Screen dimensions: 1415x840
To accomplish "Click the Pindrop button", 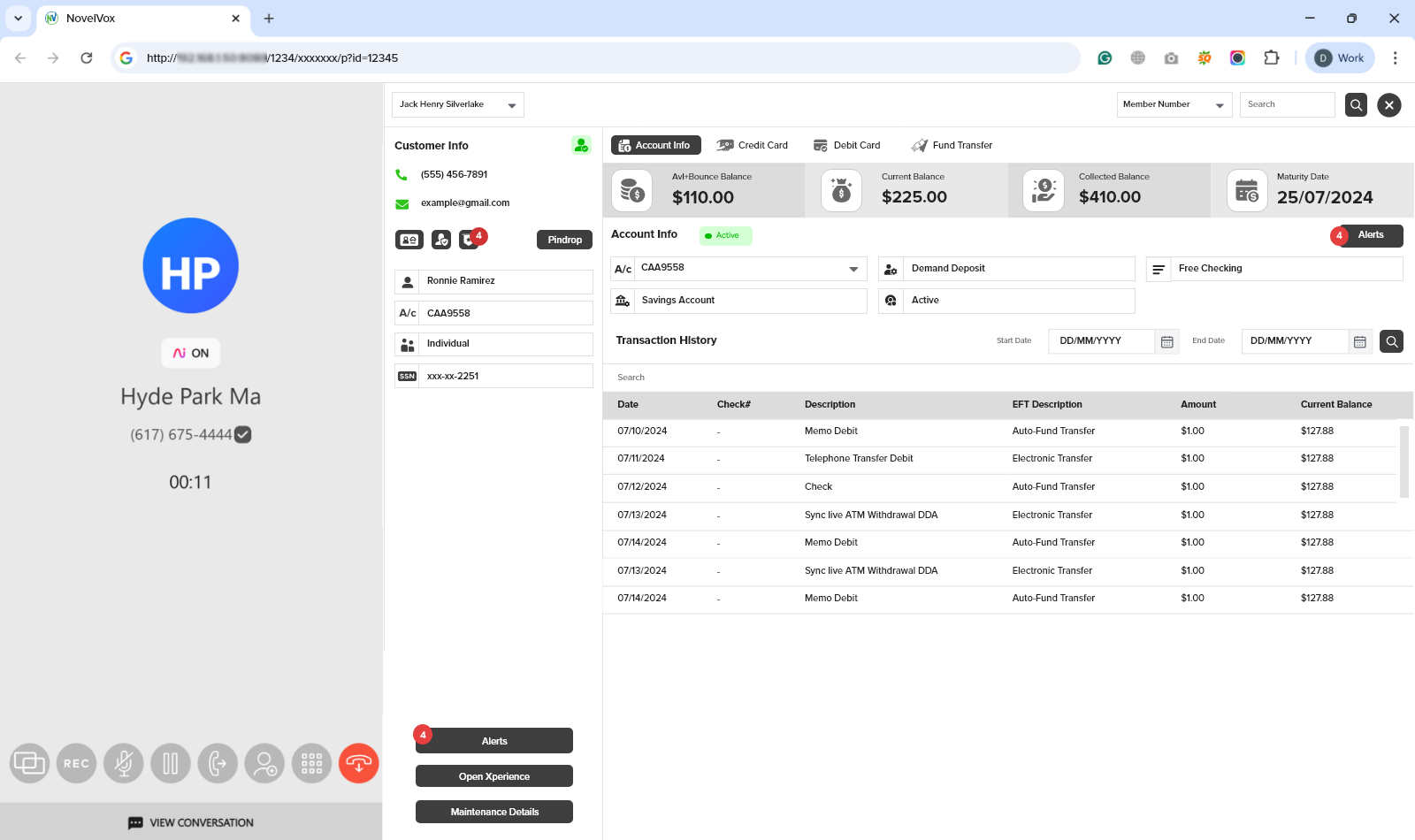I will point(563,239).
